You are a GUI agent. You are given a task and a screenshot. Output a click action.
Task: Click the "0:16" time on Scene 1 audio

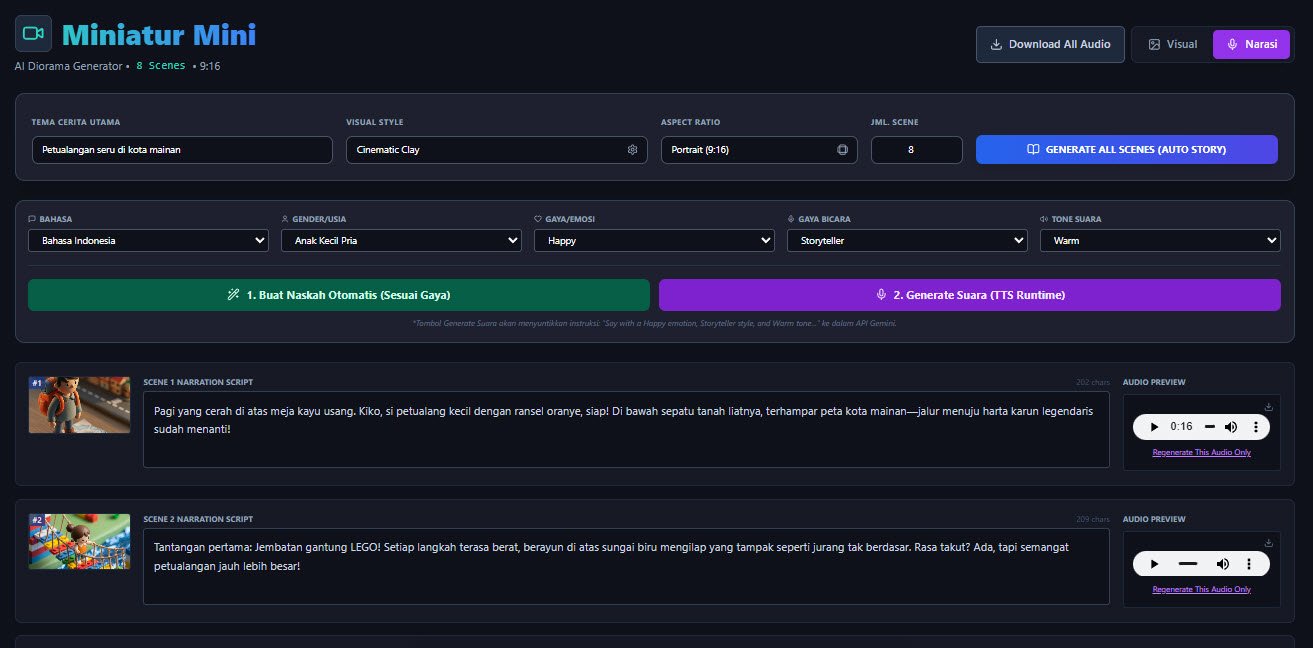click(x=1182, y=427)
